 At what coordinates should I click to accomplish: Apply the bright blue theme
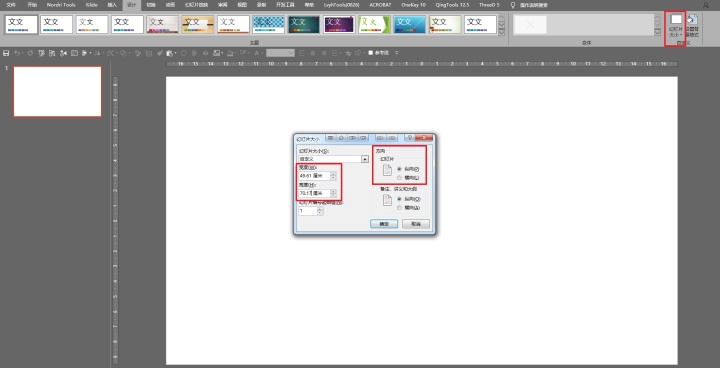tap(410, 24)
